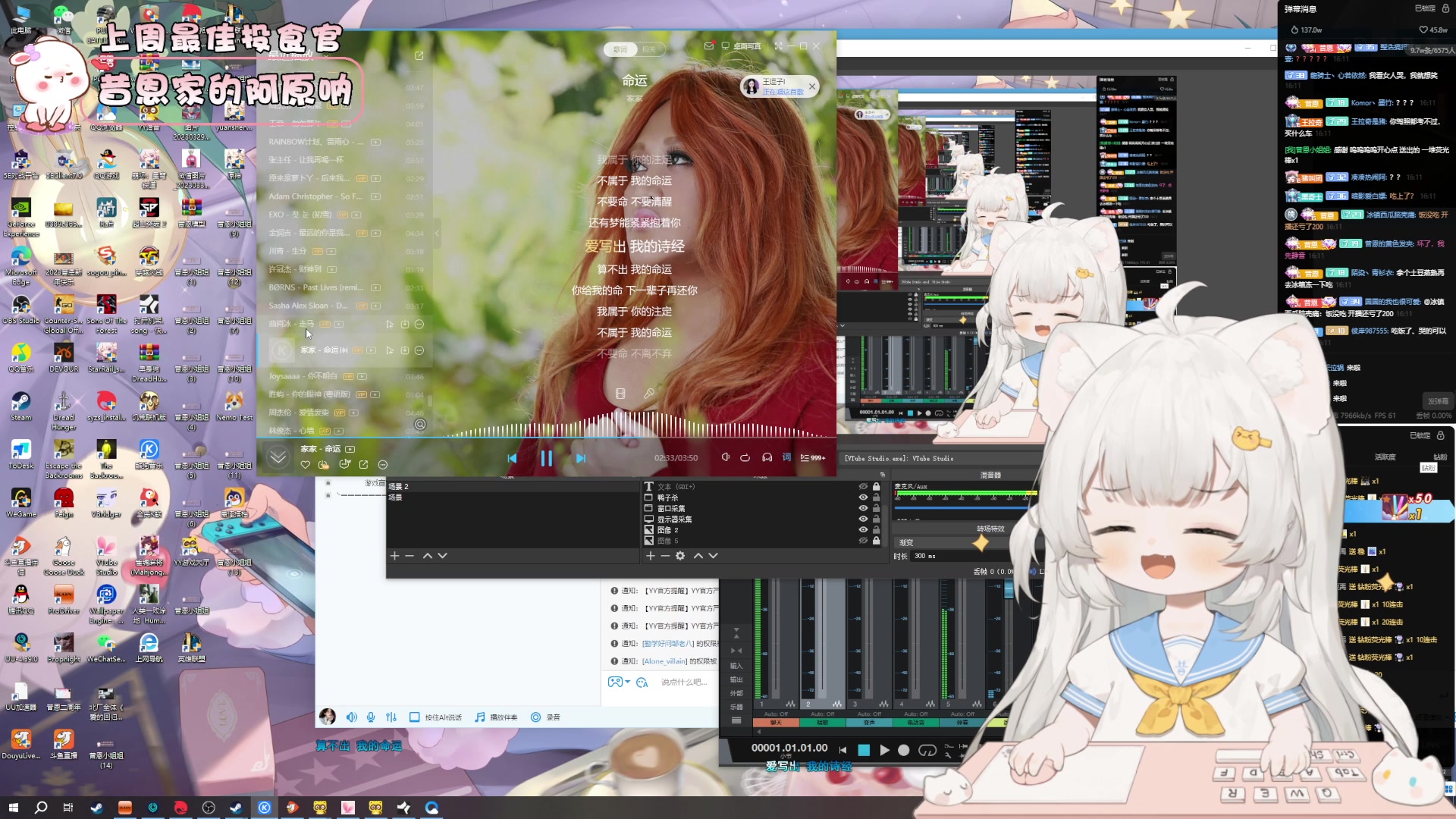Screen dimensions: 1456x819
Task: Select the 图像 2 source item
Action: 667,530
